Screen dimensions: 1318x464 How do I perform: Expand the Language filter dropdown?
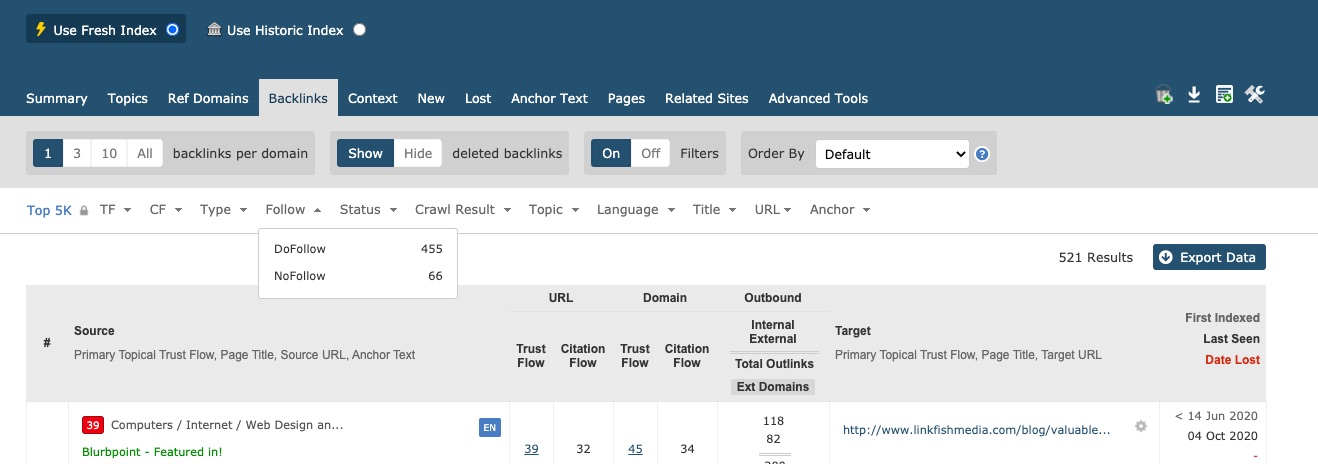click(635, 210)
